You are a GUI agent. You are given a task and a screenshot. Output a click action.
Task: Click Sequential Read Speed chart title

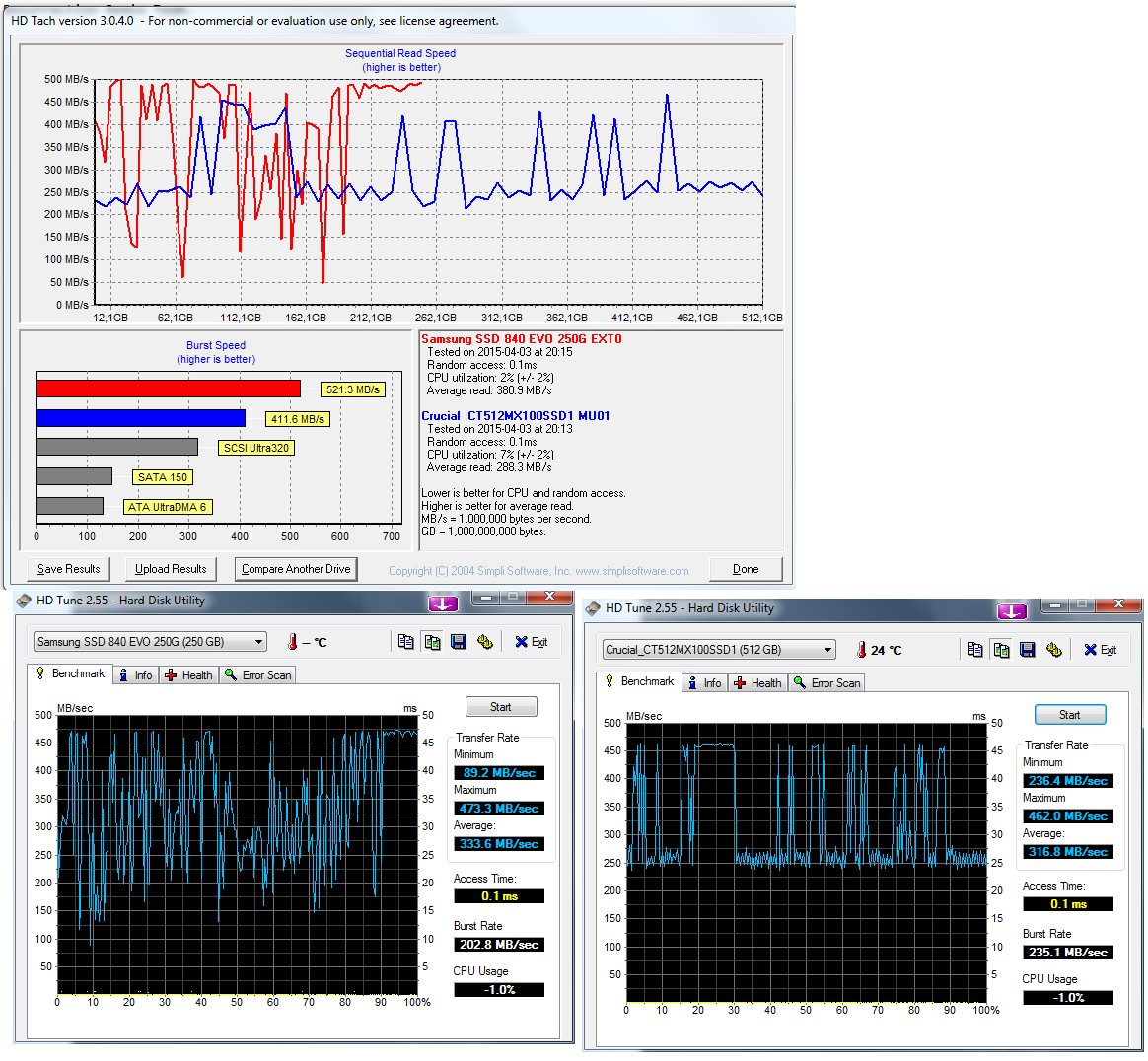399,53
